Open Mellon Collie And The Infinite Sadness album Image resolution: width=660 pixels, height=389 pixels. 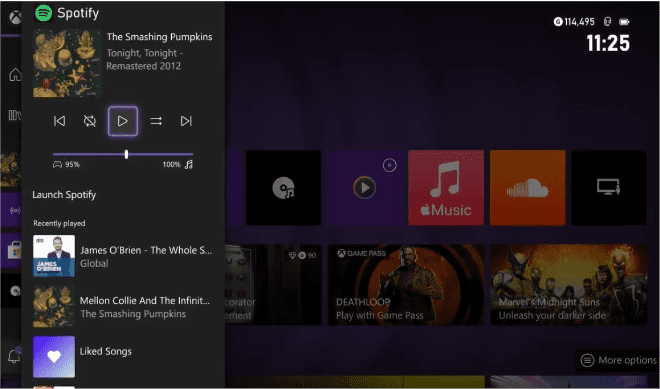[123, 306]
